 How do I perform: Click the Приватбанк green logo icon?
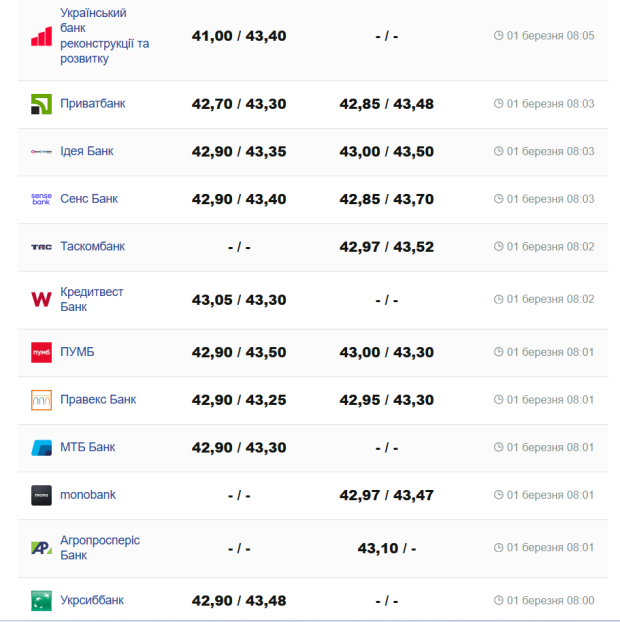click(41, 104)
